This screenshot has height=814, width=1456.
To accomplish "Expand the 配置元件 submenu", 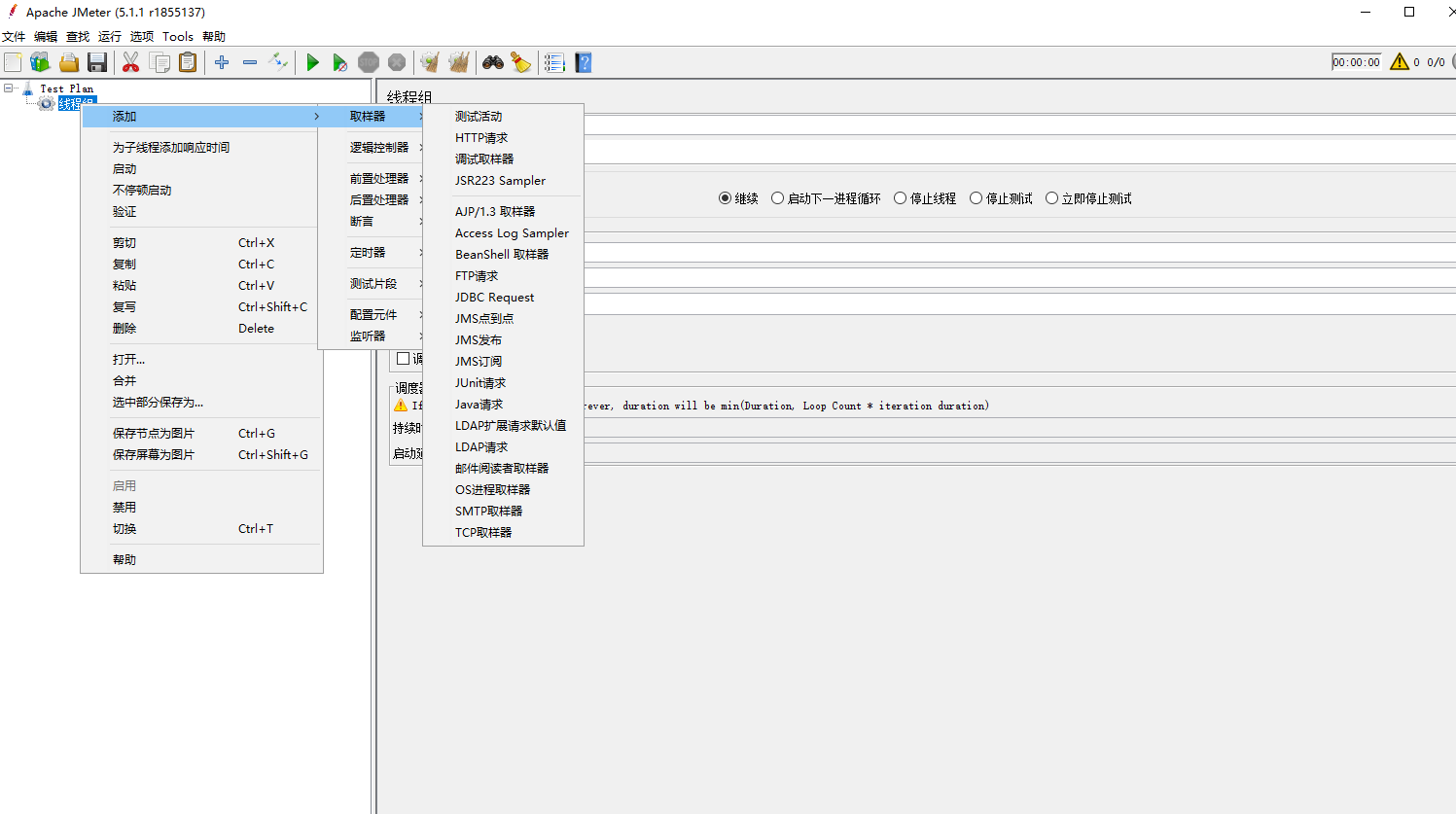I will (x=371, y=315).
